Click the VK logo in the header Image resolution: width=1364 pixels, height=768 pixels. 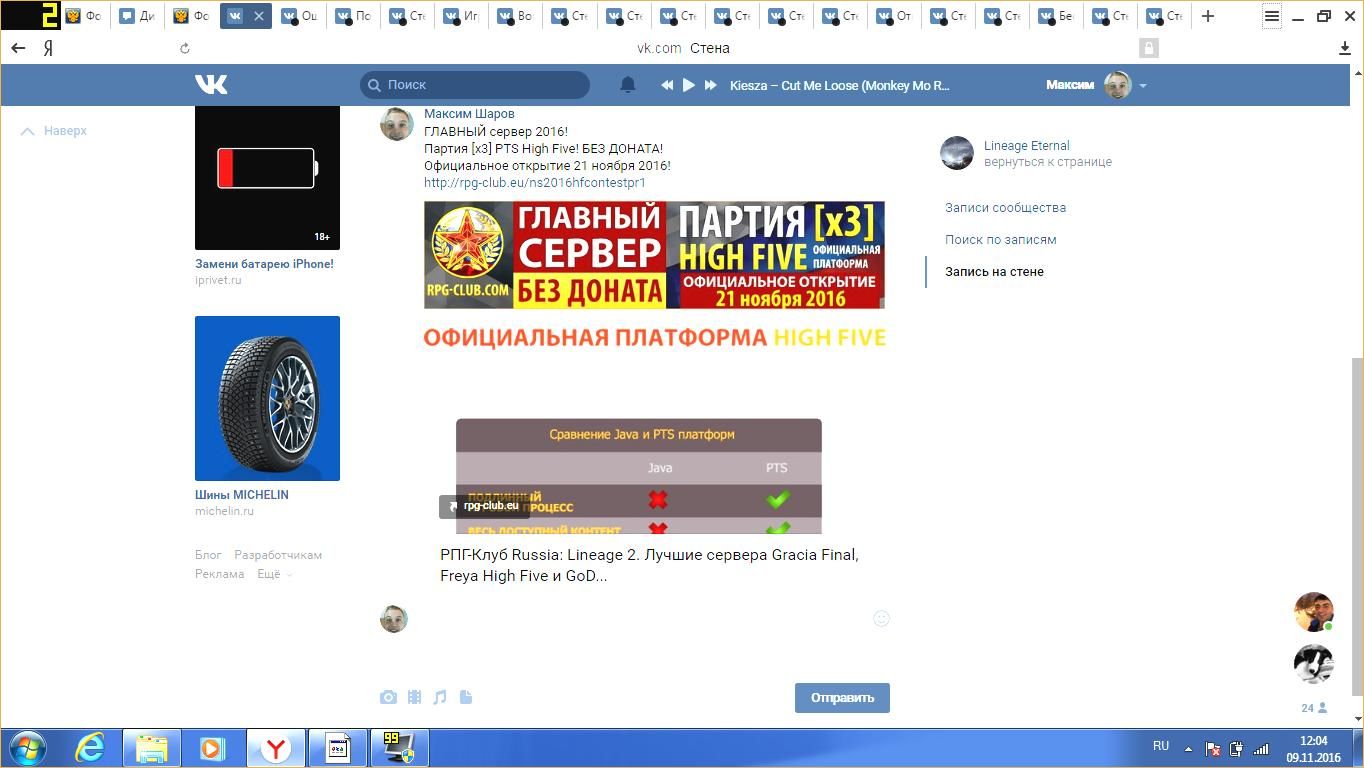pyautogui.click(x=211, y=85)
